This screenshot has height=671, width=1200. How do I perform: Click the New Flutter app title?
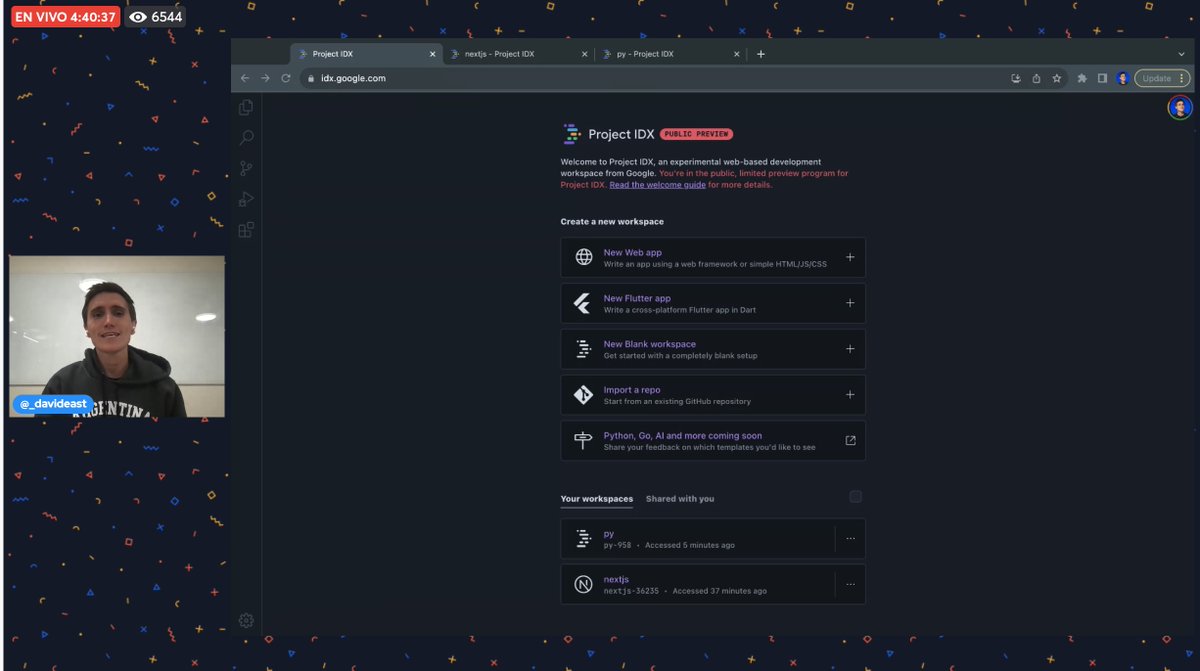click(637, 298)
